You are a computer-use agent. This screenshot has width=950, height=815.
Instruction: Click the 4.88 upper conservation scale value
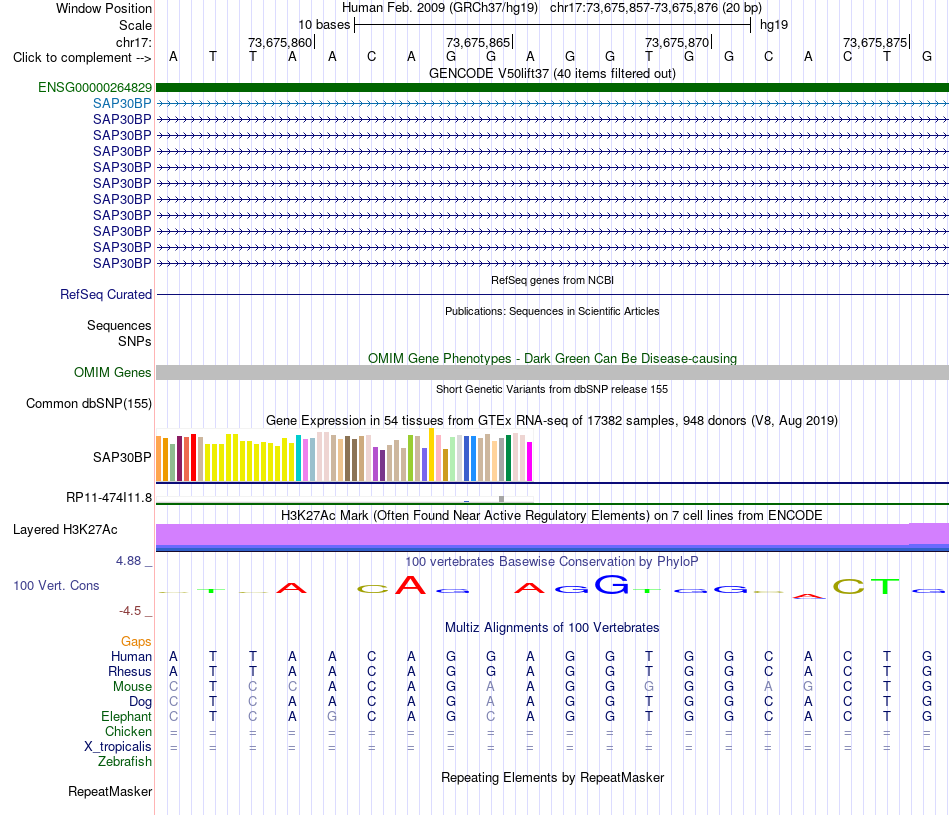point(128,561)
